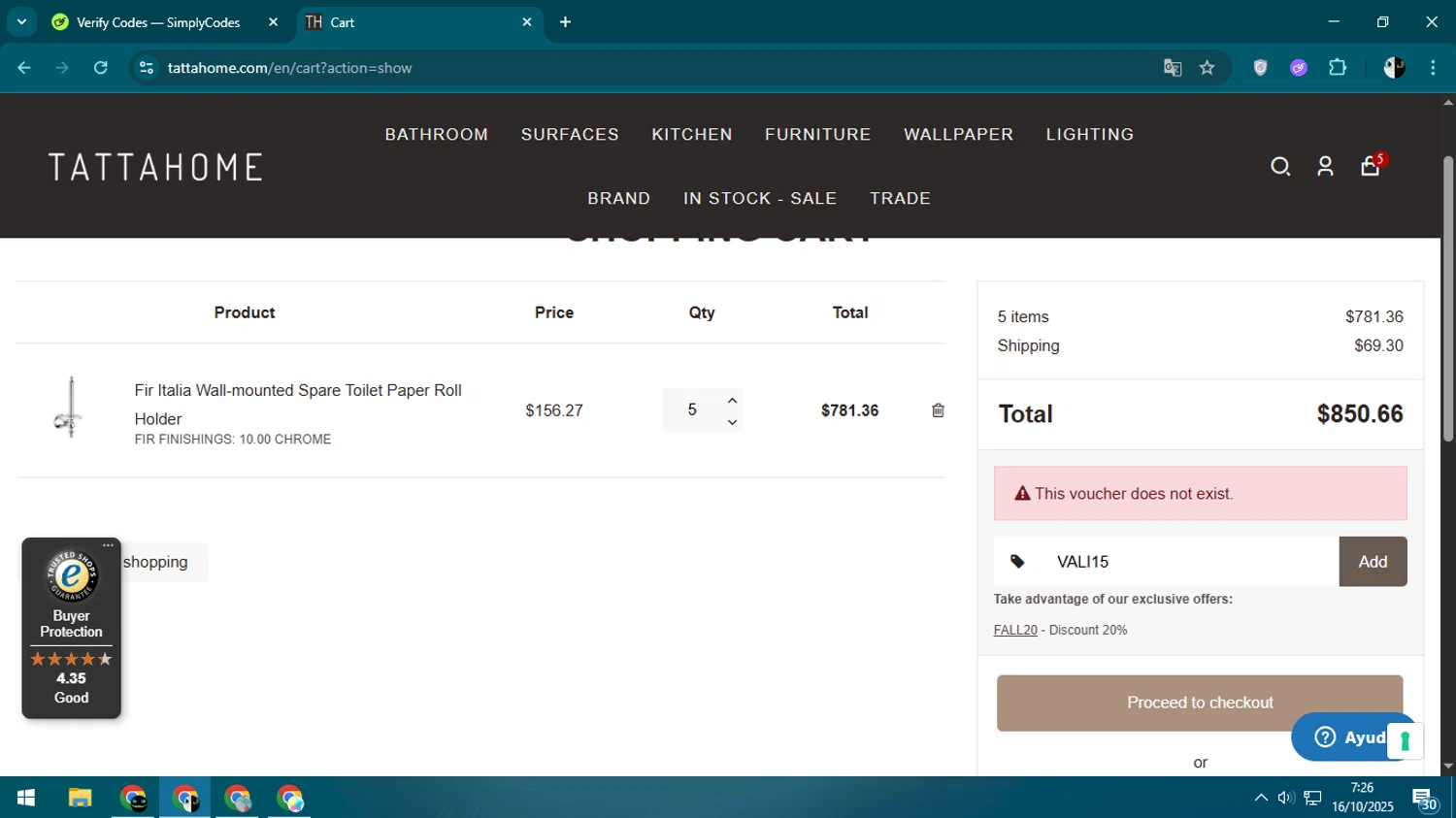Show hidden tray icons chevron
Image resolution: width=1456 pixels, height=818 pixels.
[x=1260, y=798]
